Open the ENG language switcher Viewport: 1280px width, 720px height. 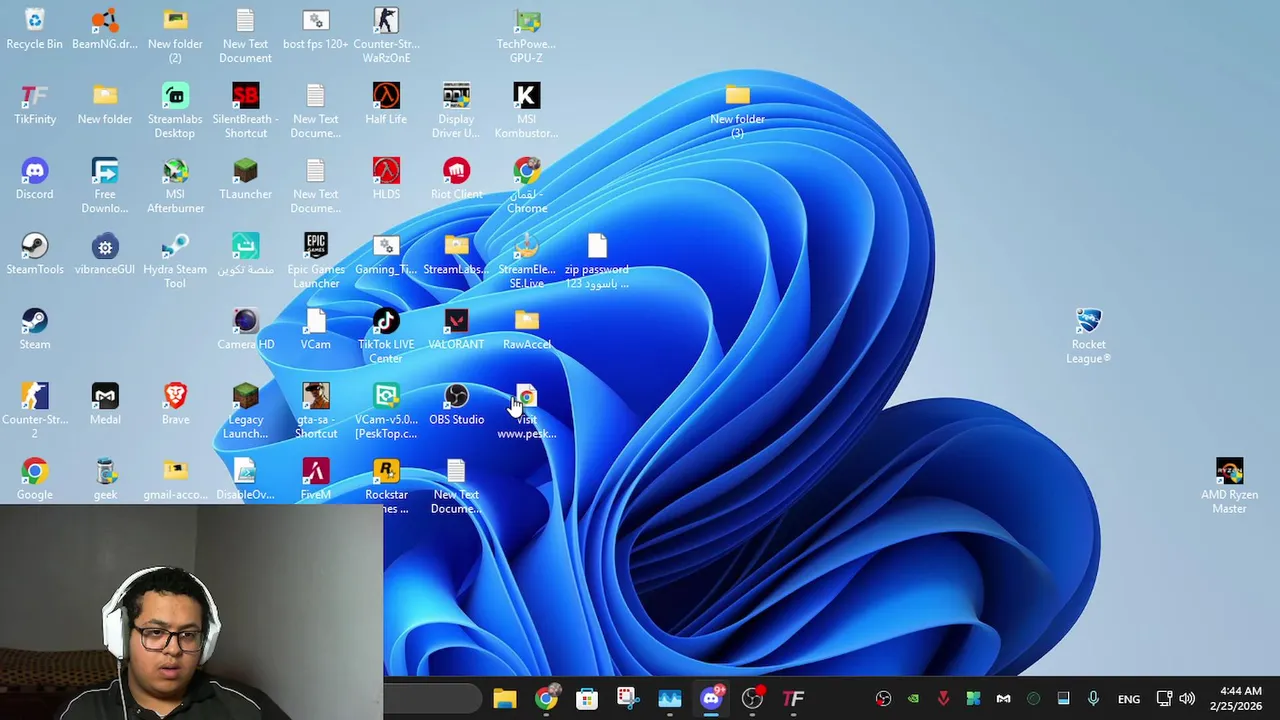click(1129, 699)
